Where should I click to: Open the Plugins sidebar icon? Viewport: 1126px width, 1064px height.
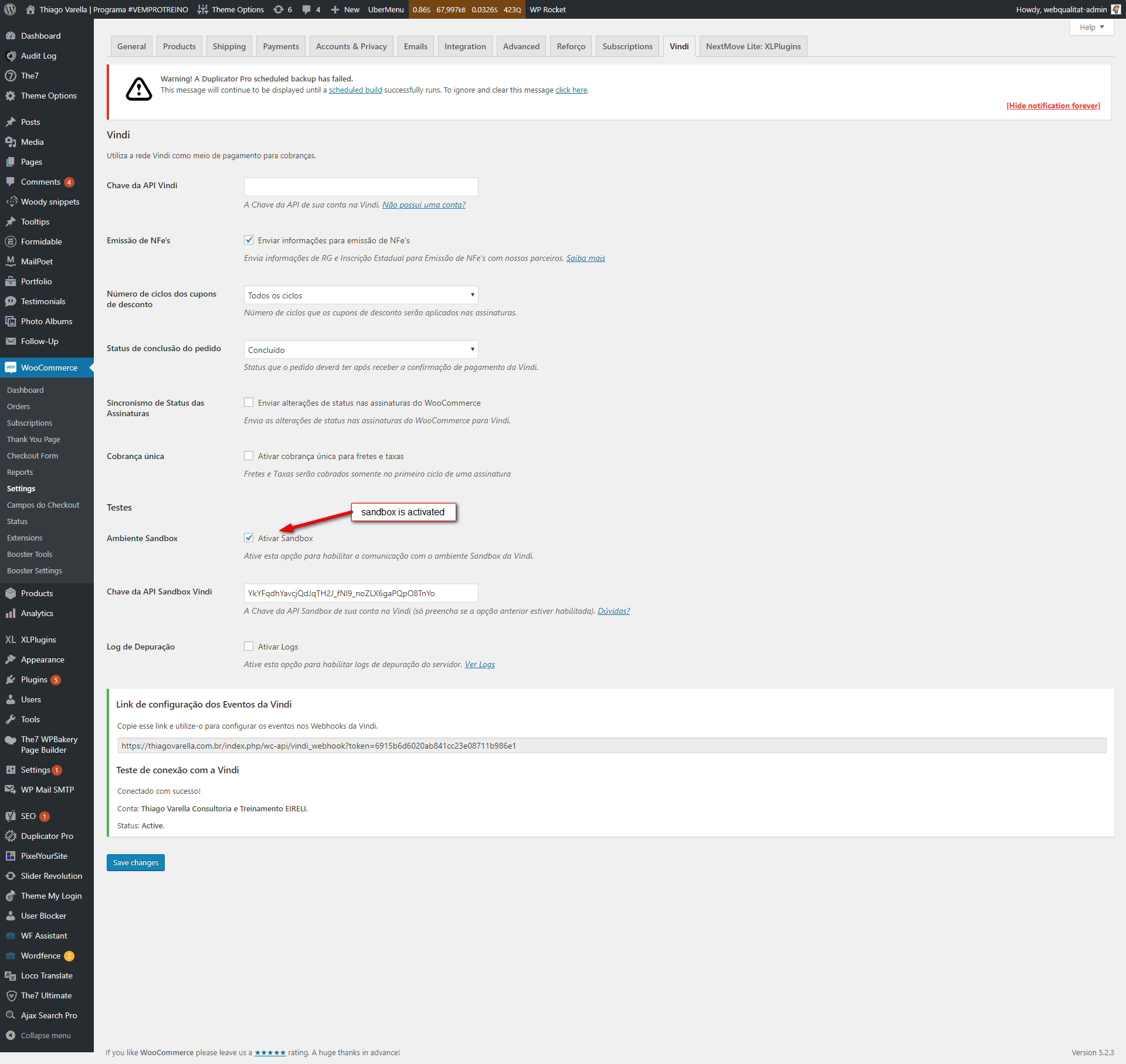point(11,679)
